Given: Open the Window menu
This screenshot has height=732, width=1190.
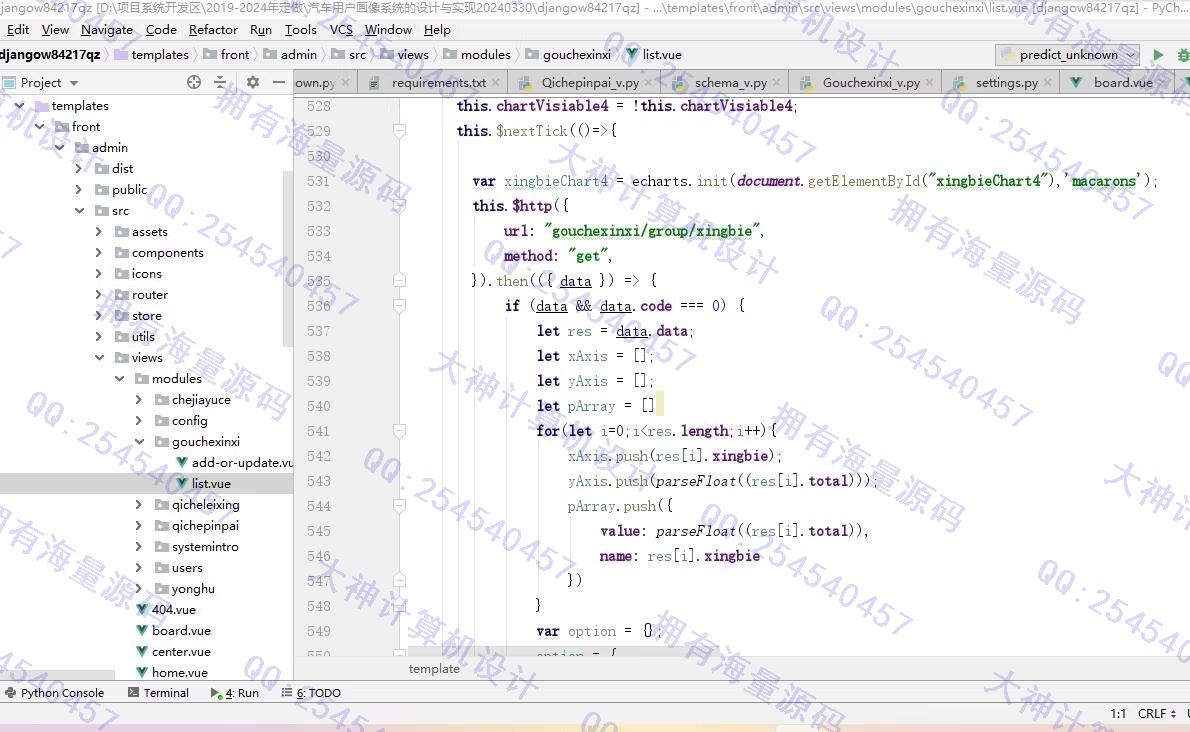Looking at the screenshot, I should click(389, 30).
